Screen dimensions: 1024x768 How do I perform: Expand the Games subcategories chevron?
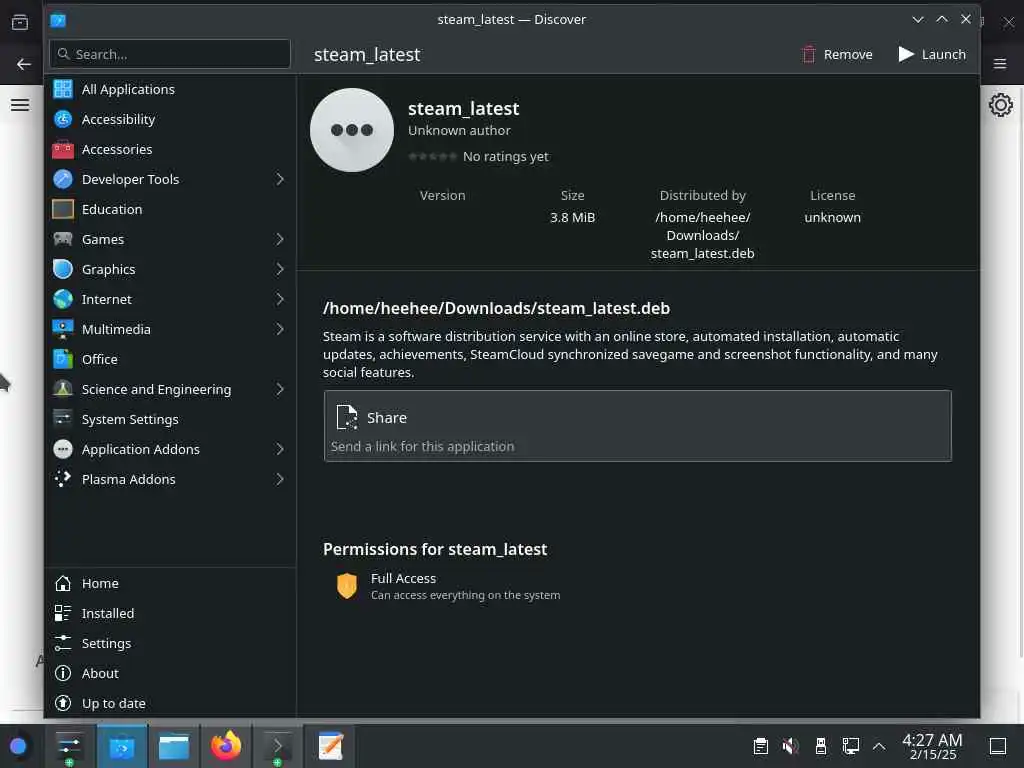pyautogui.click(x=280, y=239)
